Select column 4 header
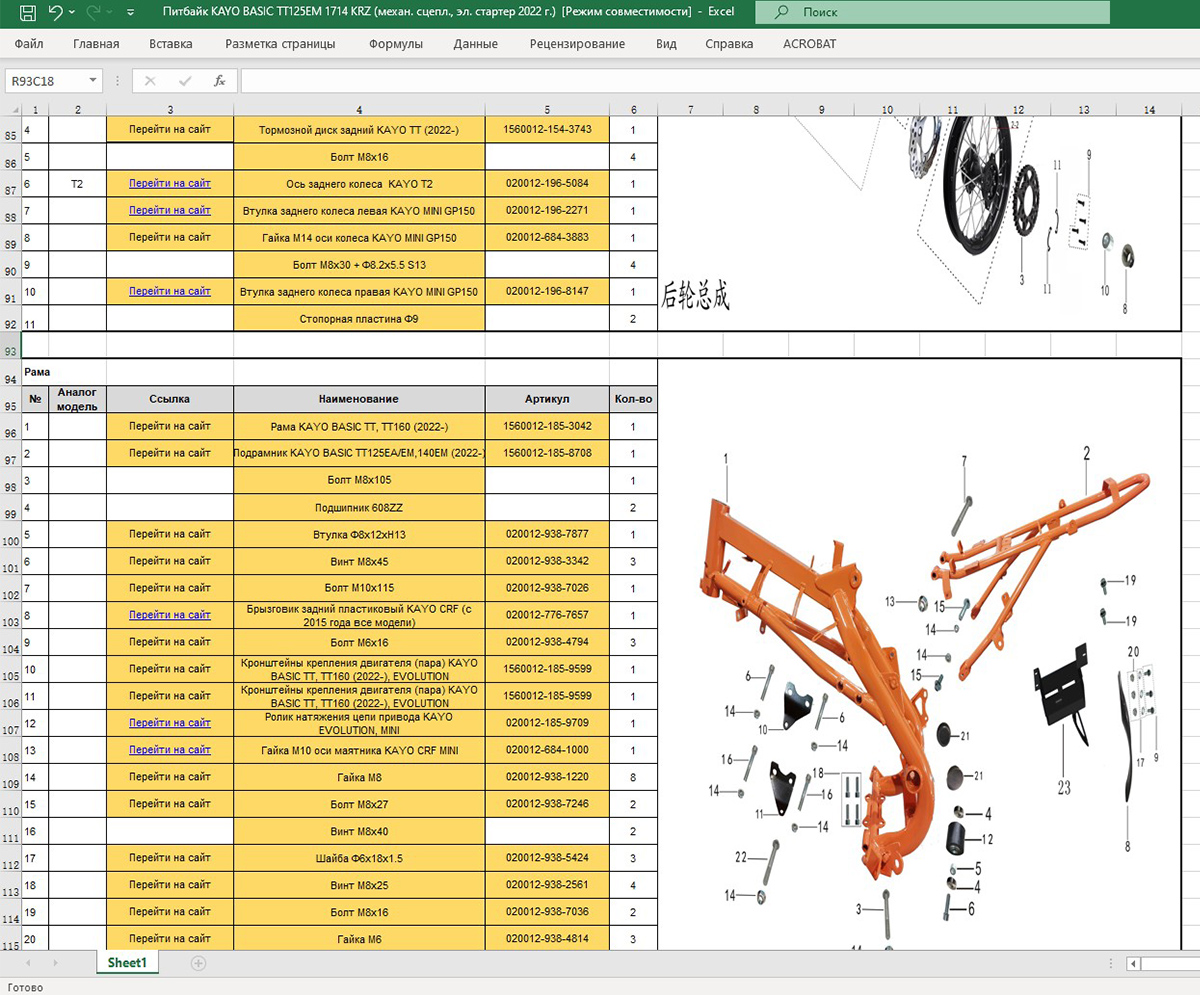Screen dimensions: 1200x995 (x=359, y=109)
